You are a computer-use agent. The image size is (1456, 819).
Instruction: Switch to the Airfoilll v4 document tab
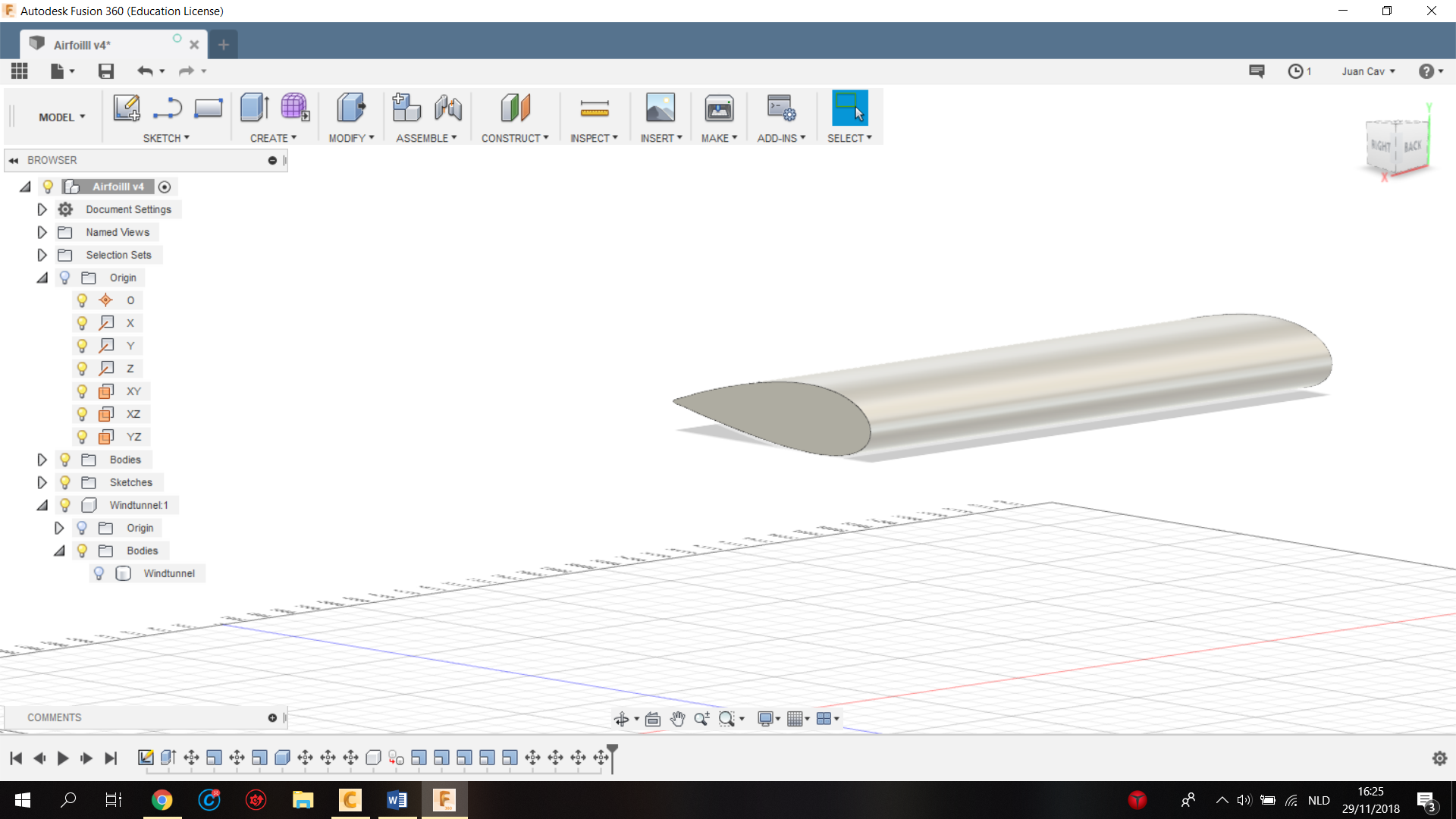(x=83, y=44)
